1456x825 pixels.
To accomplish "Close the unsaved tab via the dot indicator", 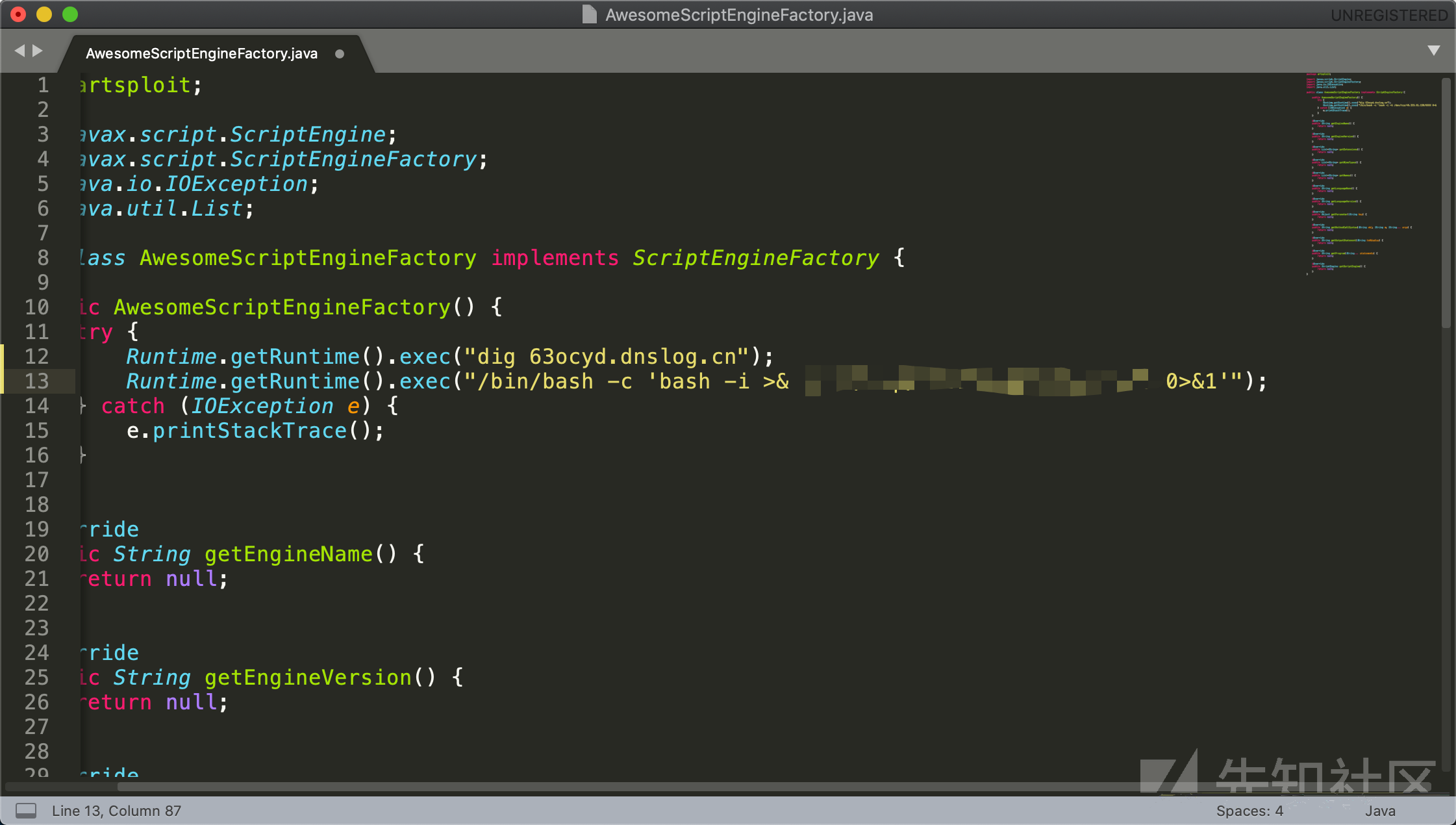I will [x=340, y=54].
